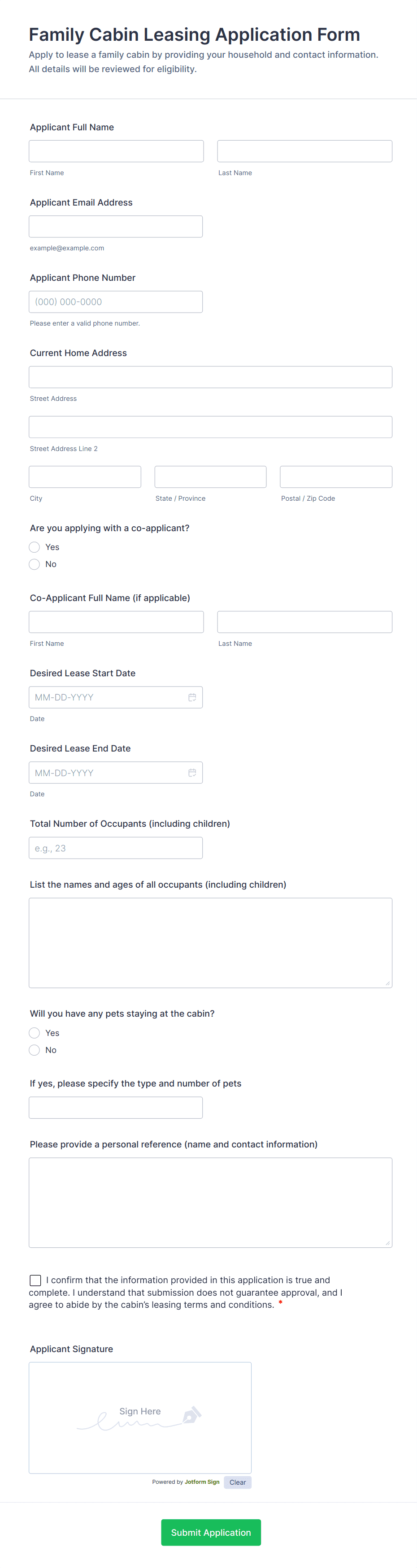
Task: Open the Lease Start Date calendar picker
Action: tap(192, 698)
